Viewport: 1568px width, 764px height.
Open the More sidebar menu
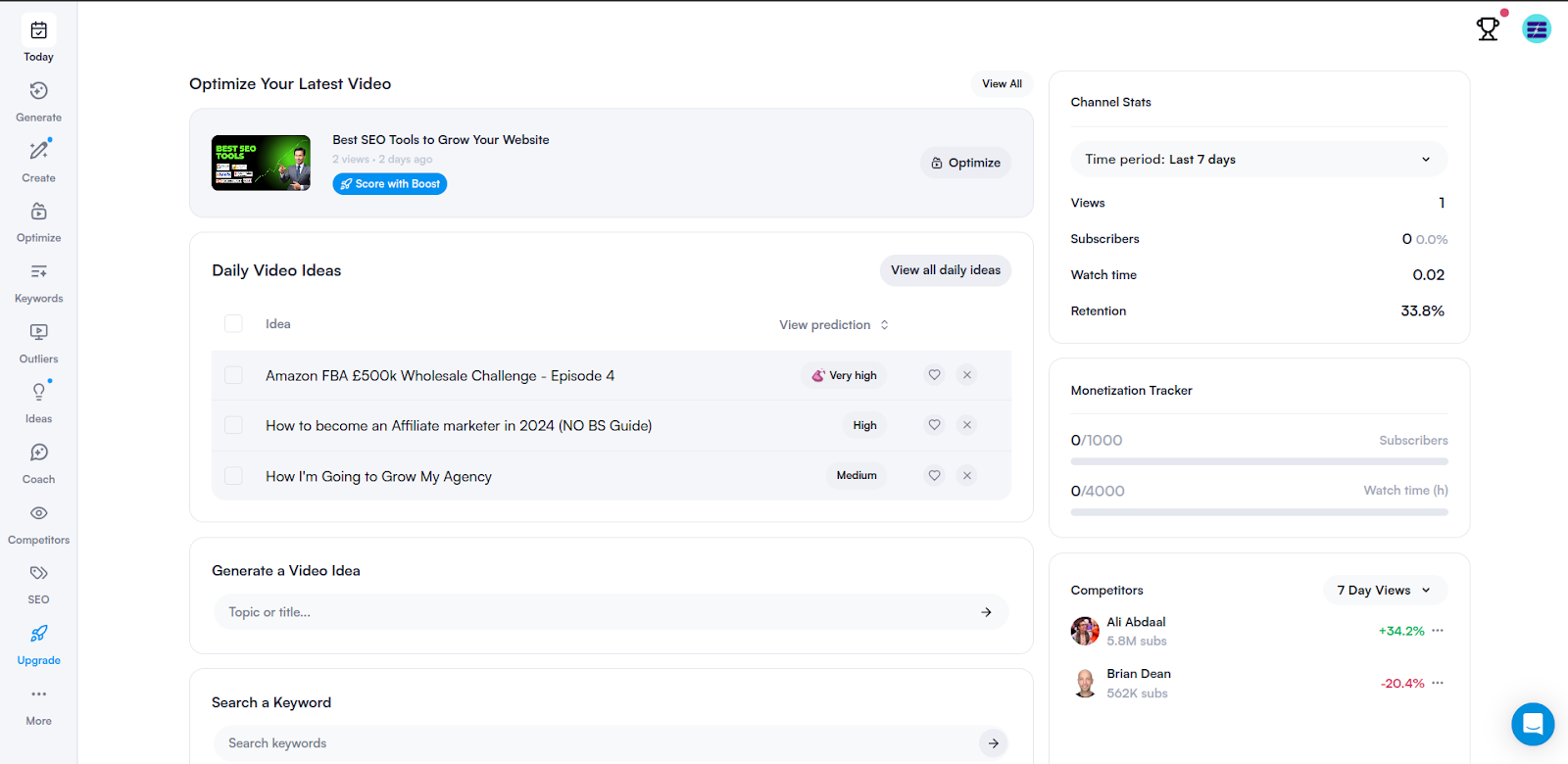click(38, 706)
